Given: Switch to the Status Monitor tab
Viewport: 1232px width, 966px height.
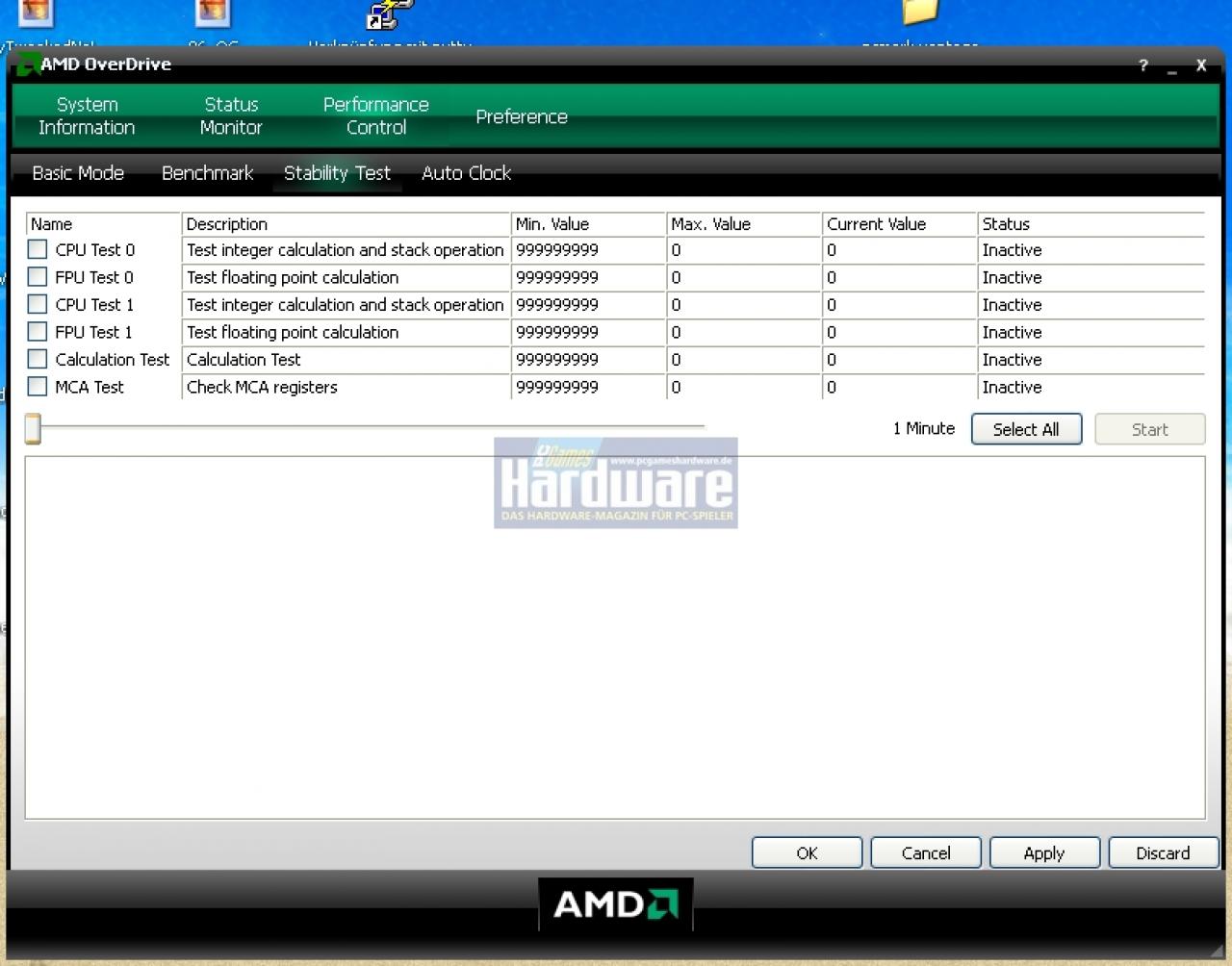Looking at the screenshot, I should pos(231,115).
